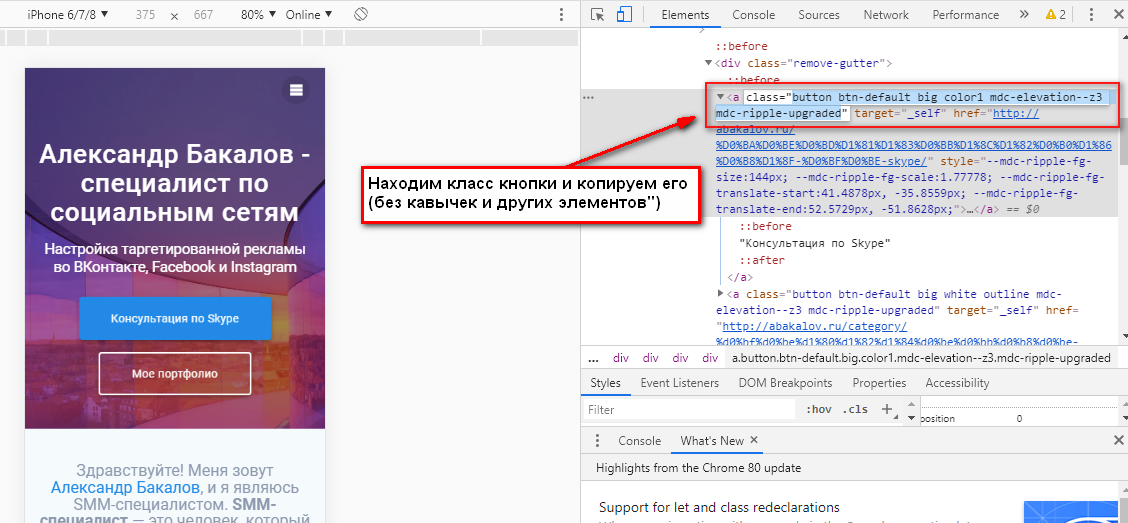Select the "Консультация по Skype" text node

(815, 243)
